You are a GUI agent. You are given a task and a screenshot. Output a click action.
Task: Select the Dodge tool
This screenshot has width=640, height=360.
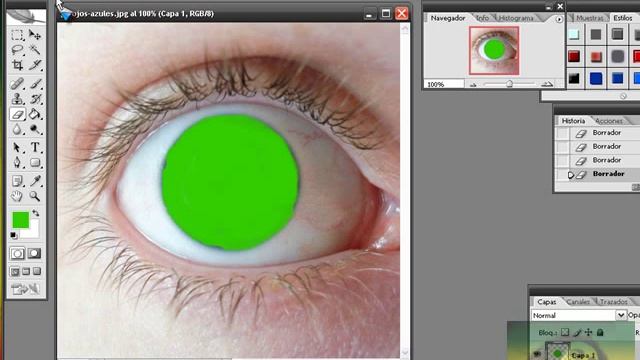tap(35, 129)
